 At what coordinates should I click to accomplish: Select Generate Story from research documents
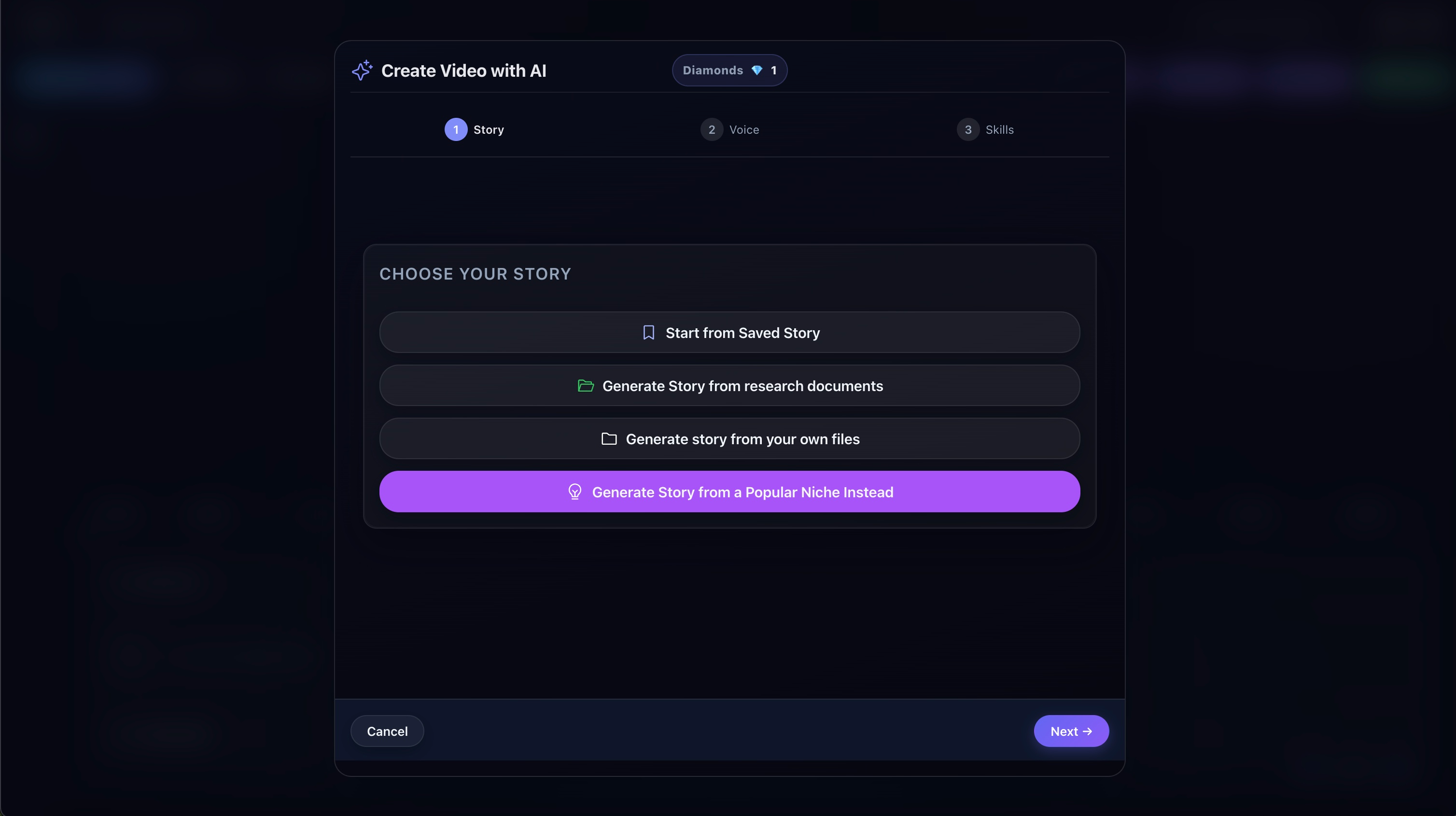coord(729,386)
